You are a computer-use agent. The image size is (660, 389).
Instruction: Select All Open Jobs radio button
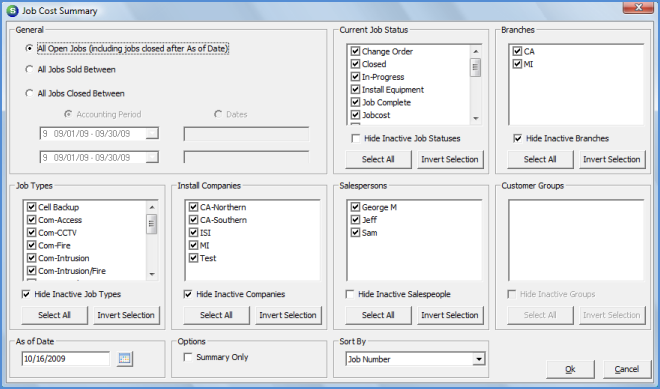point(29,48)
